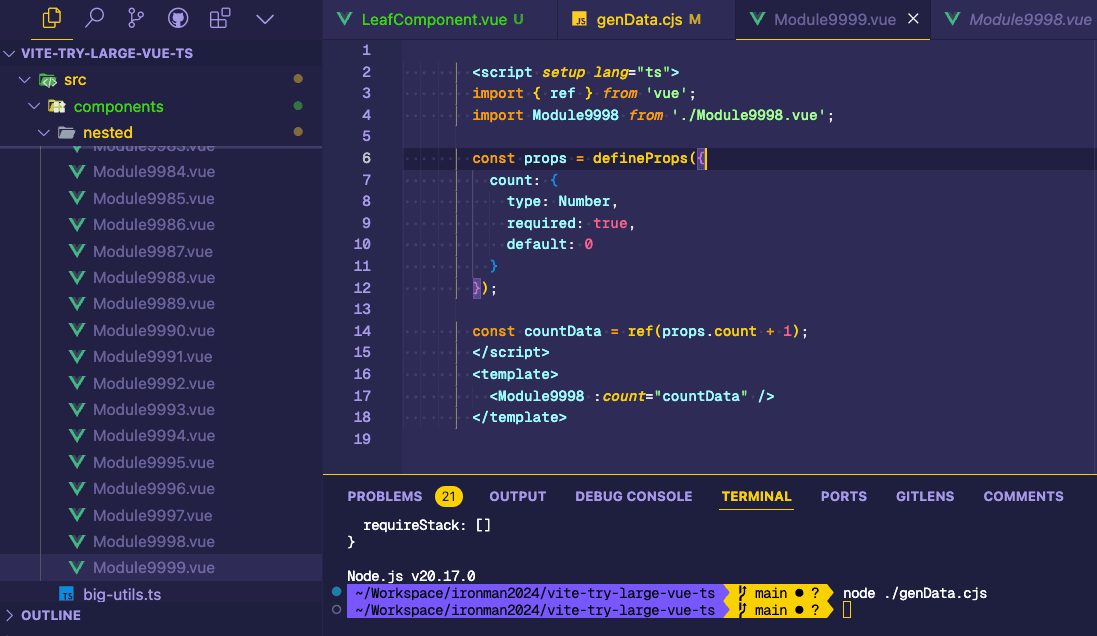Collapse the nested folder
Image resolution: width=1097 pixels, height=636 pixels.
coord(43,132)
